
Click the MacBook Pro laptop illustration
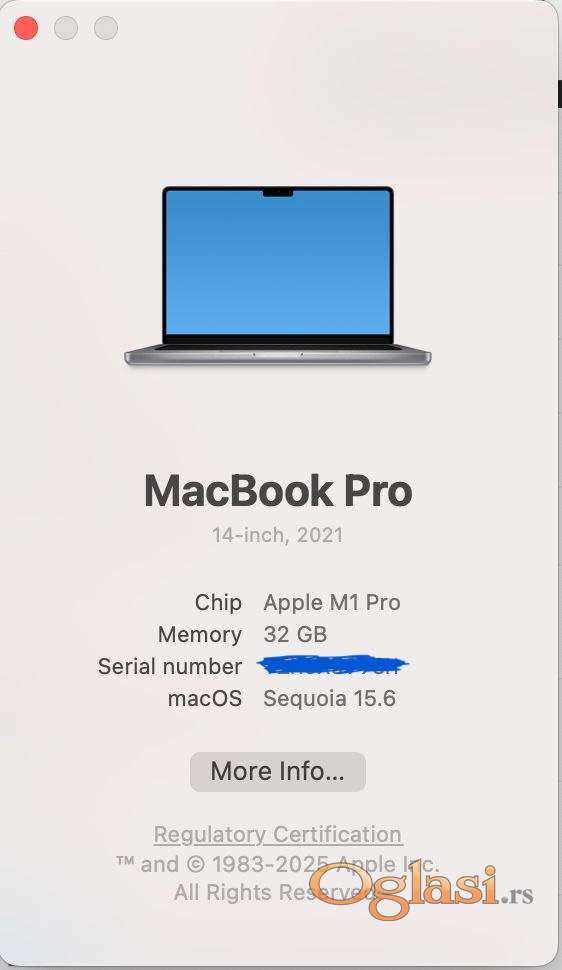[278, 276]
